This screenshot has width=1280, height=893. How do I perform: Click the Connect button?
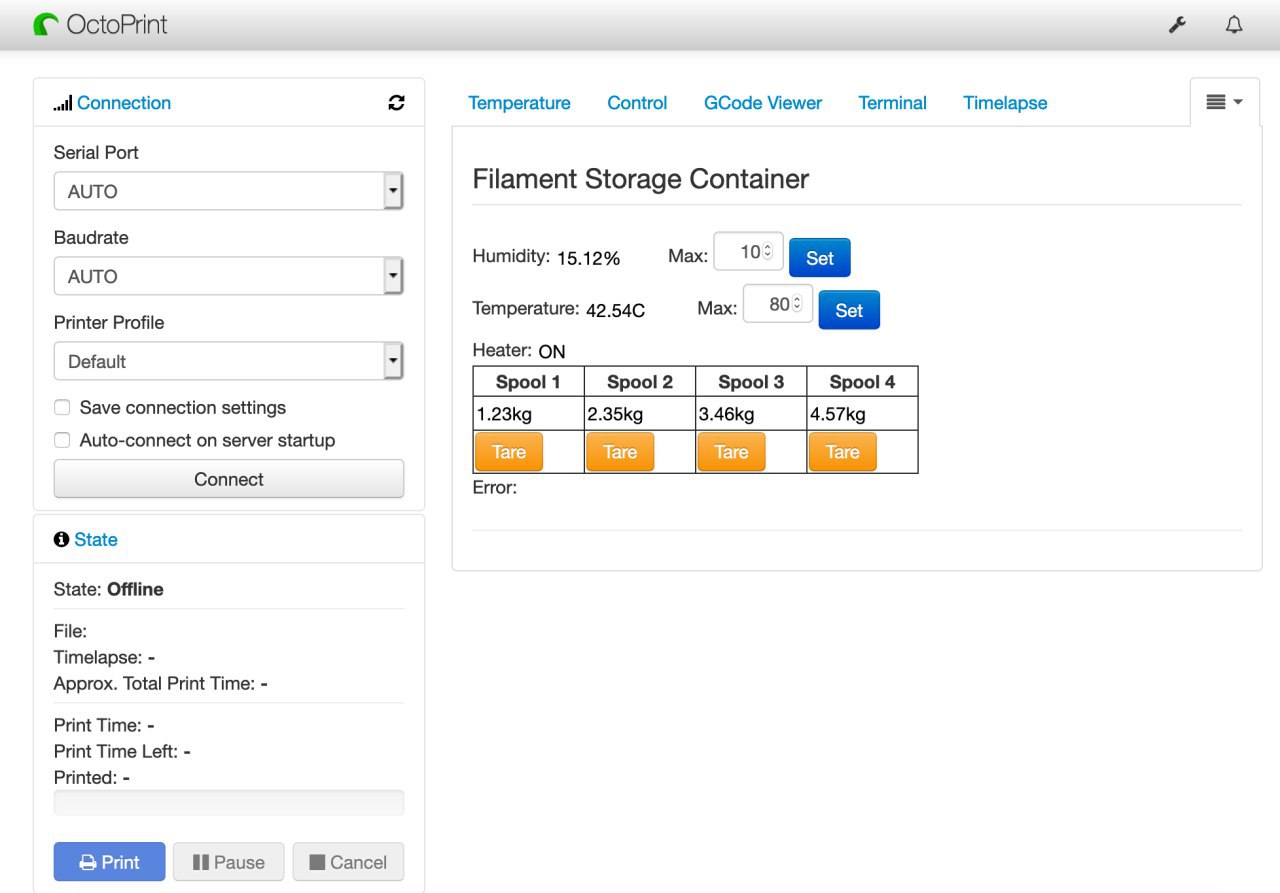(x=229, y=479)
